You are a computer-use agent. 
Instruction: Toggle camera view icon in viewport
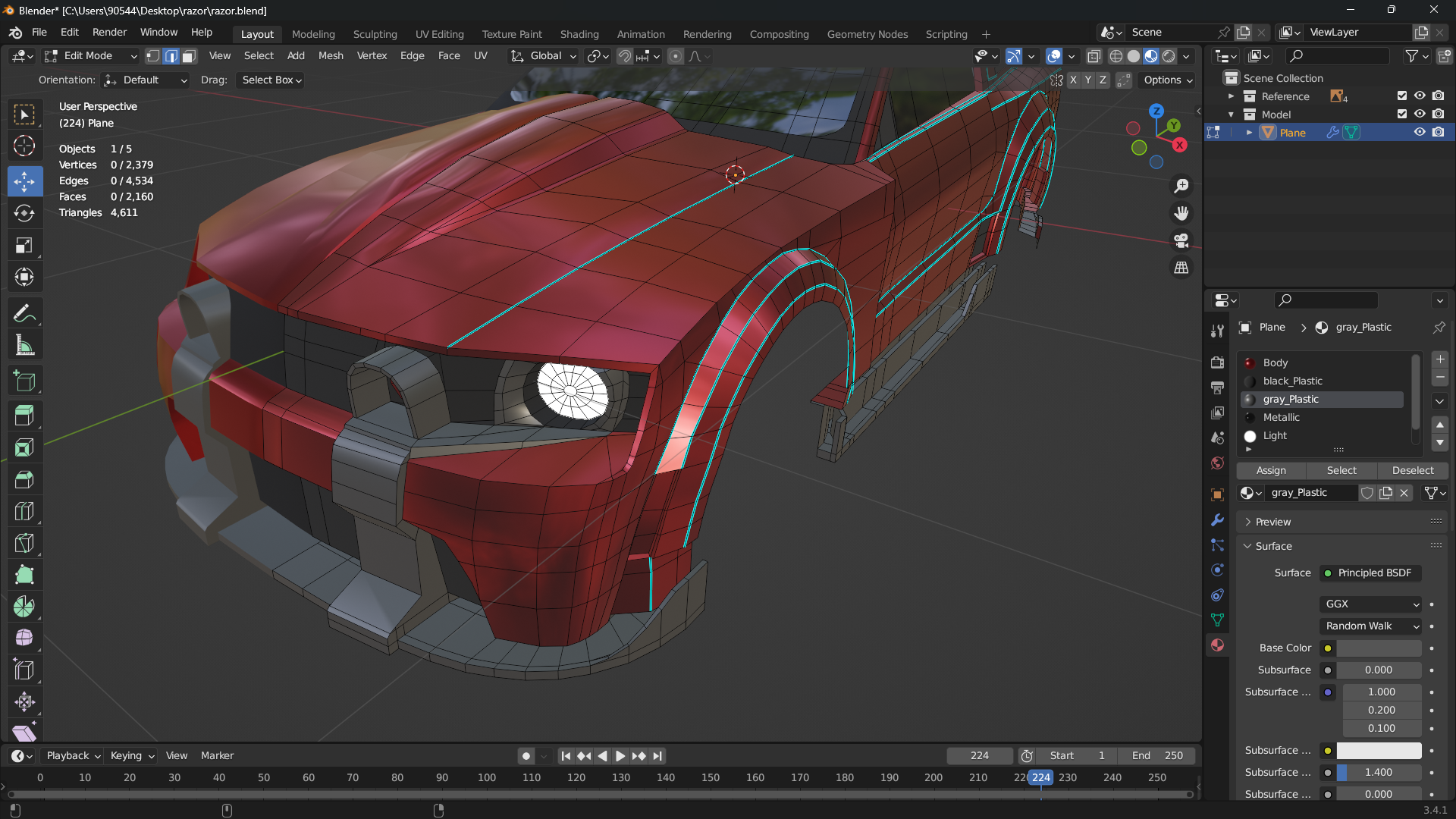[x=1181, y=240]
